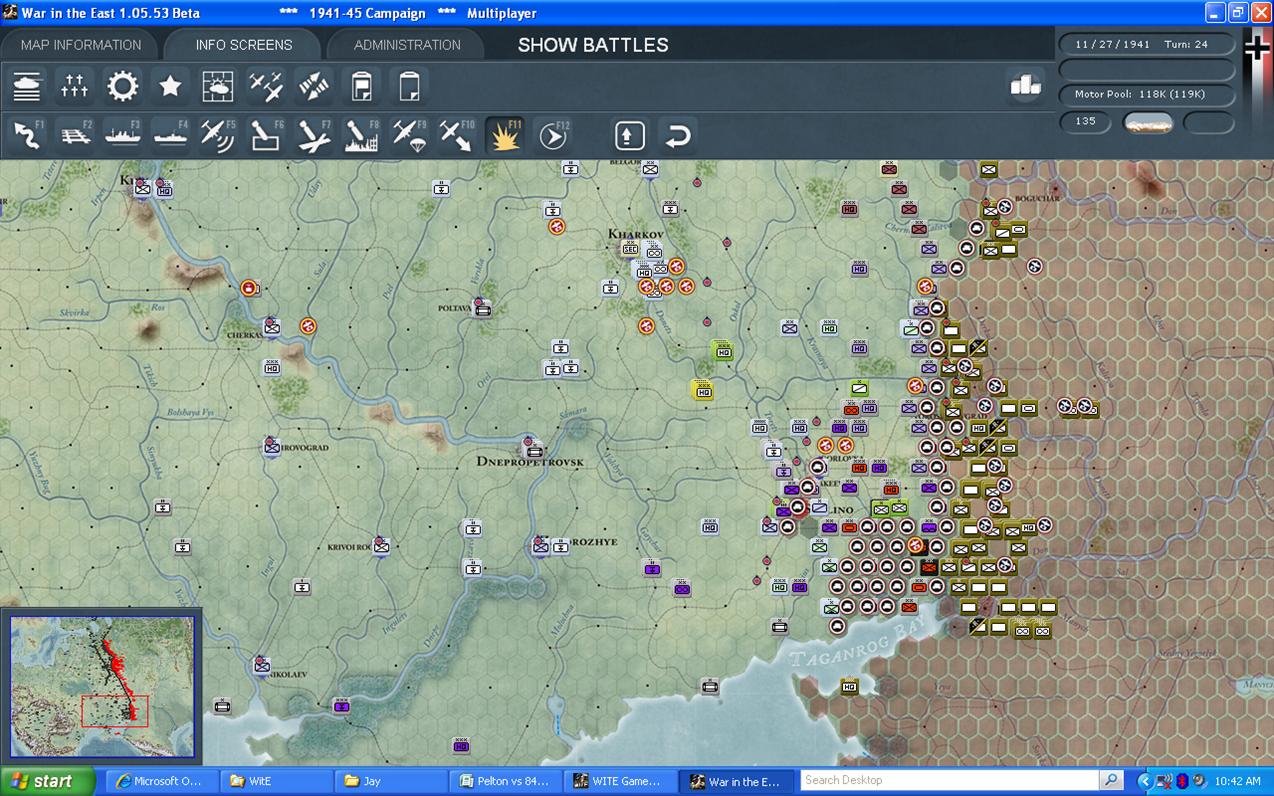The height and width of the screenshot is (796, 1274).
Task: Select F5 air recon mode
Action: [218, 135]
